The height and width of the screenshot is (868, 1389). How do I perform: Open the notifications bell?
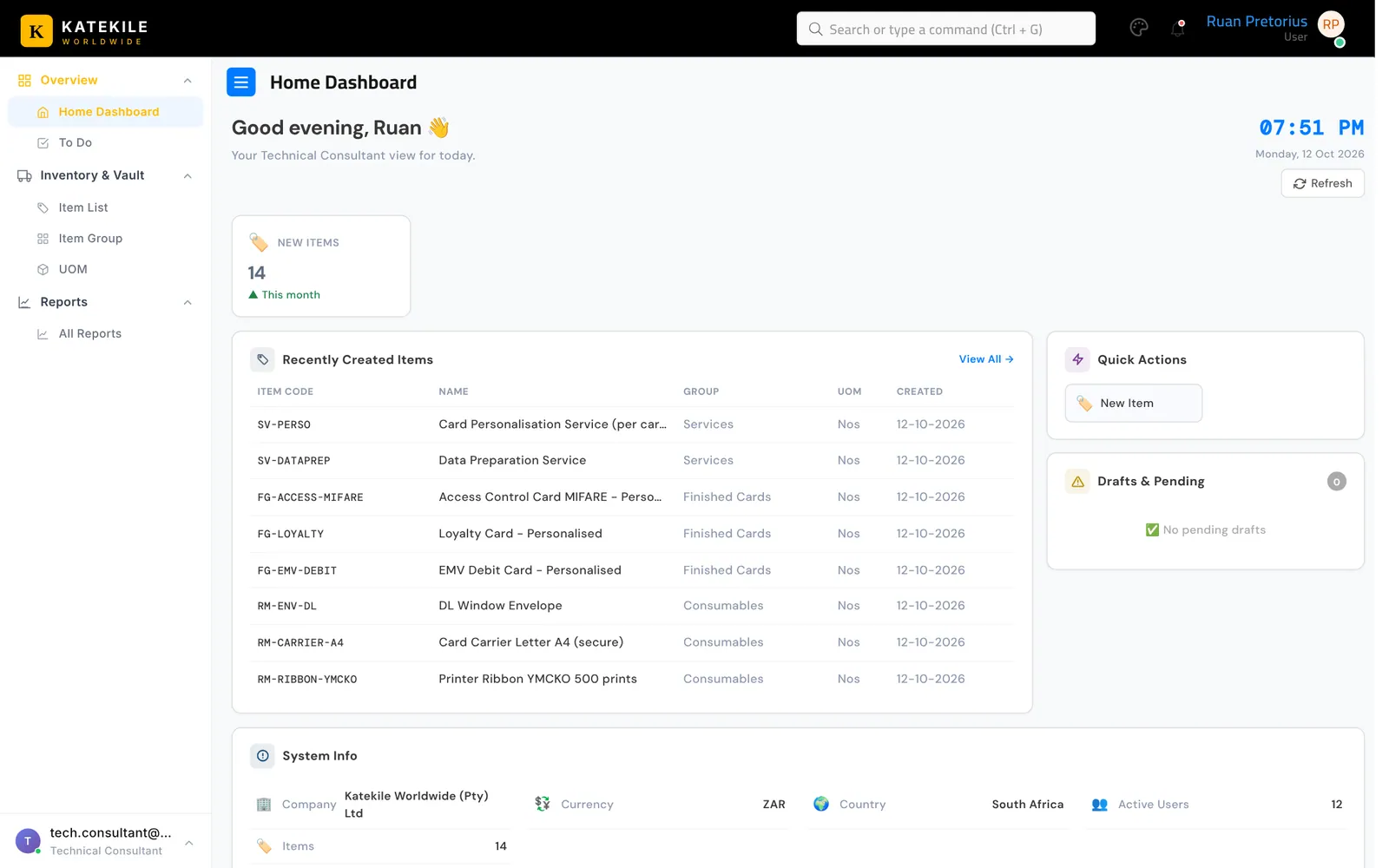pyautogui.click(x=1177, y=29)
